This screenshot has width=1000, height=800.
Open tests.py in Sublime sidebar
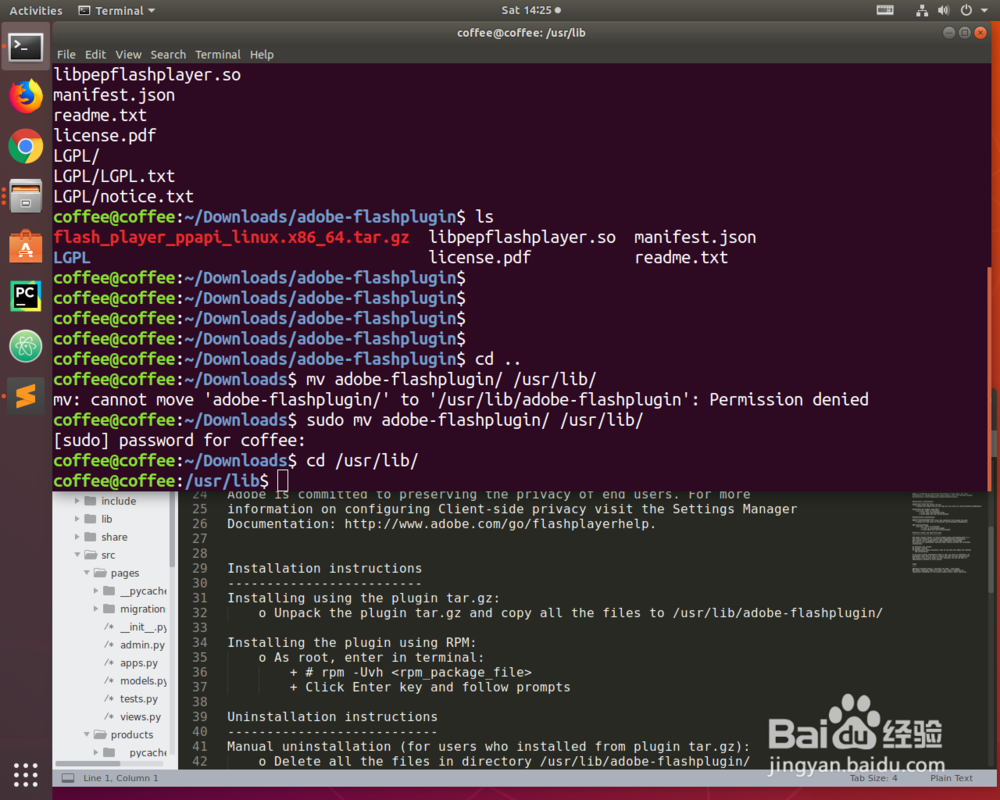pyautogui.click(x=138, y=699)
